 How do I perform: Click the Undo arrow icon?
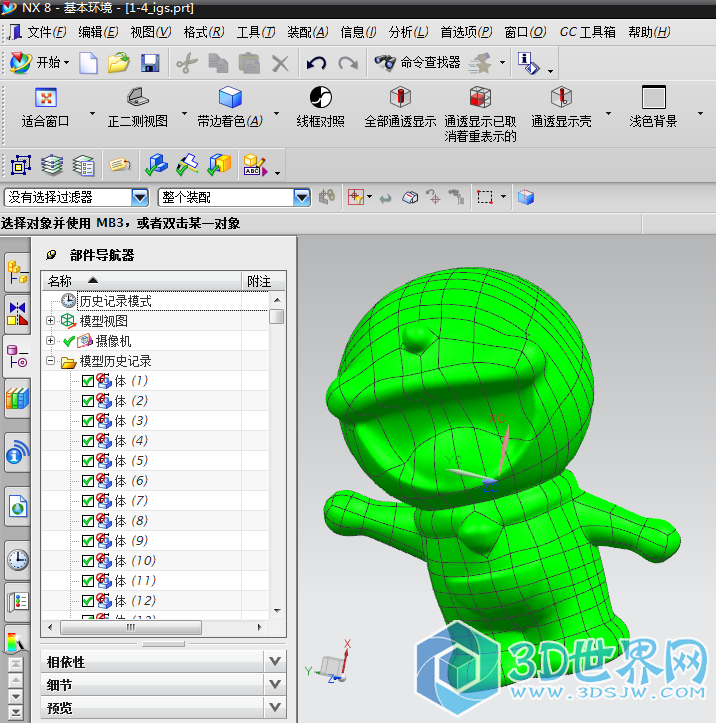[316, 63]
